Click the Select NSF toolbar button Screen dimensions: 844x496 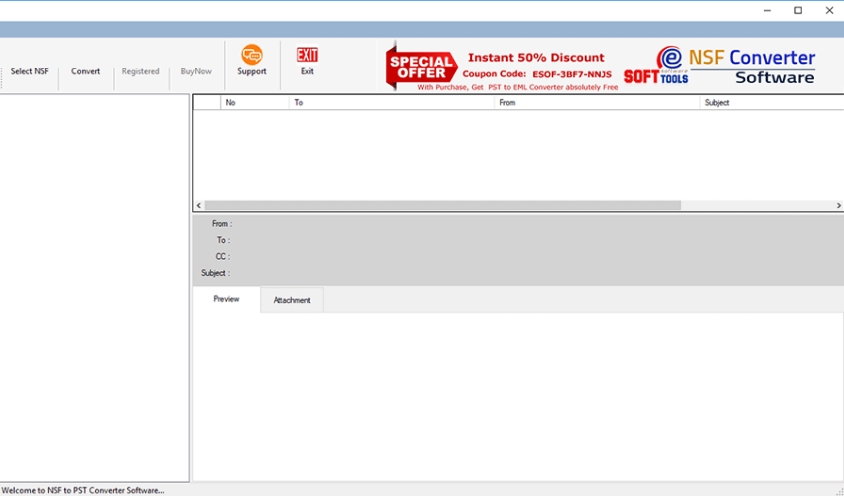(30, 71)
